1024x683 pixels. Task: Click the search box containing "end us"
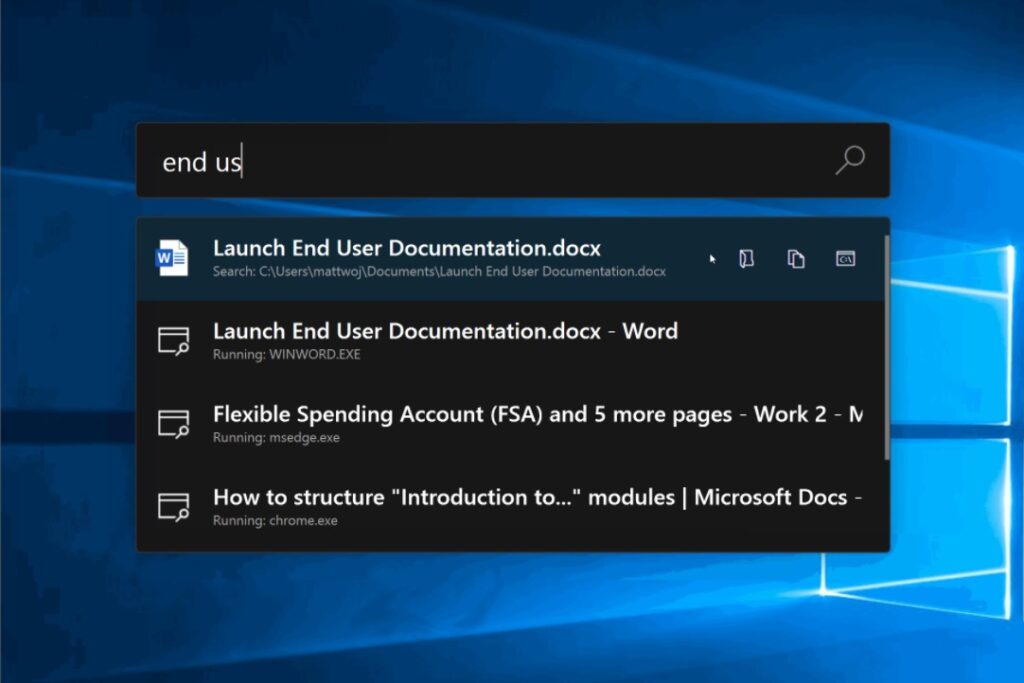tap(480, 161)
